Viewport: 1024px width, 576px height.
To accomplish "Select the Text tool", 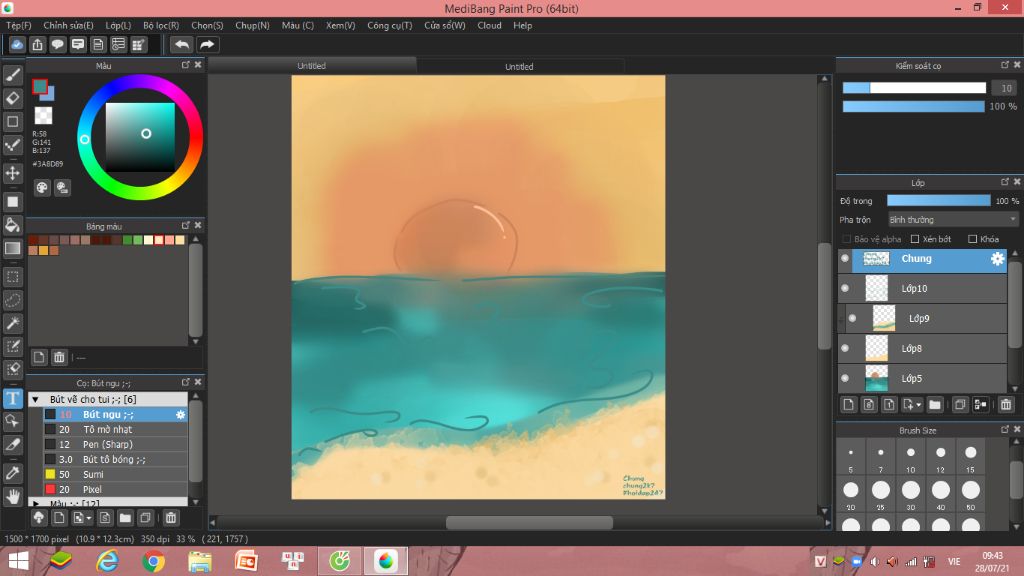I will pyautogui.click(x=12, y=398).
